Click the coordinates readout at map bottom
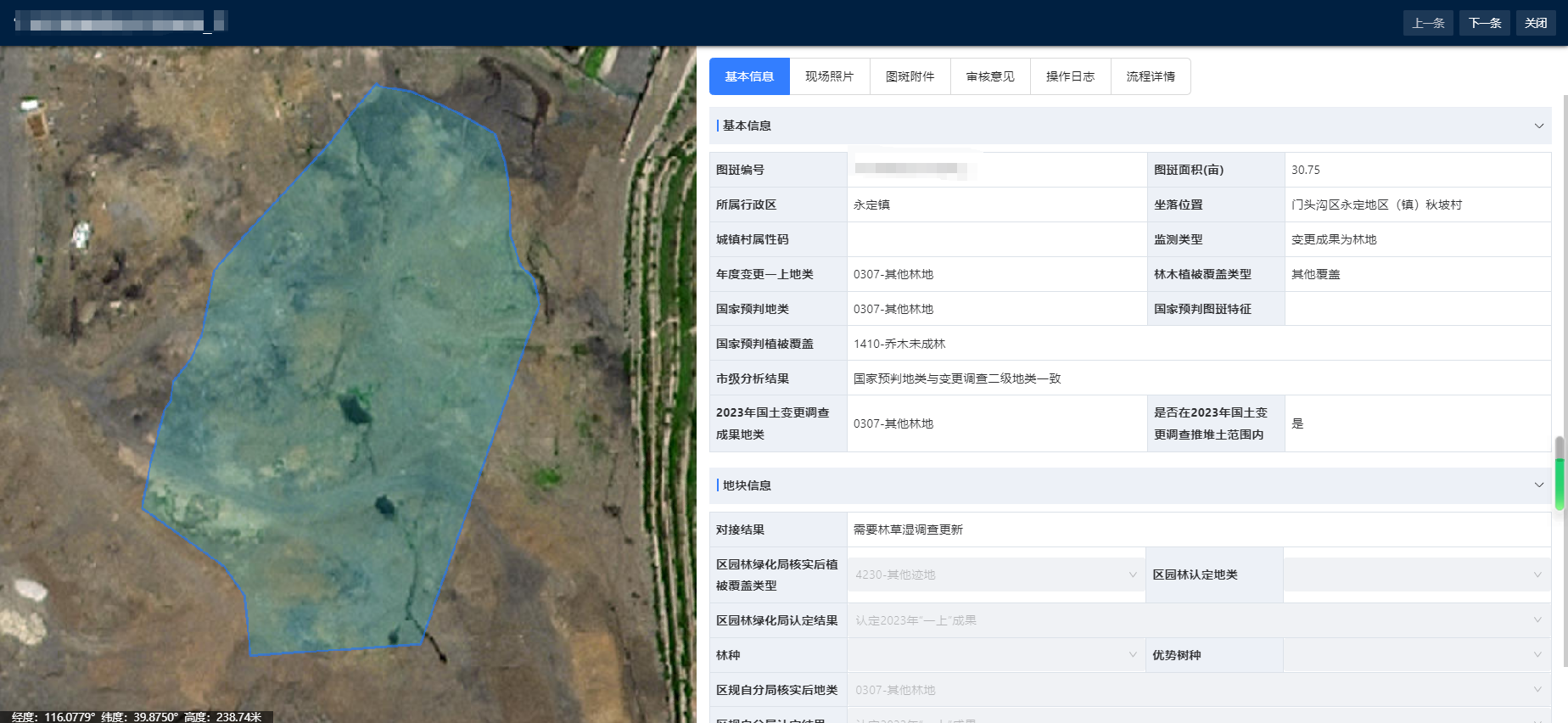This screenshot has height=723, width=1568. (137, 717)
